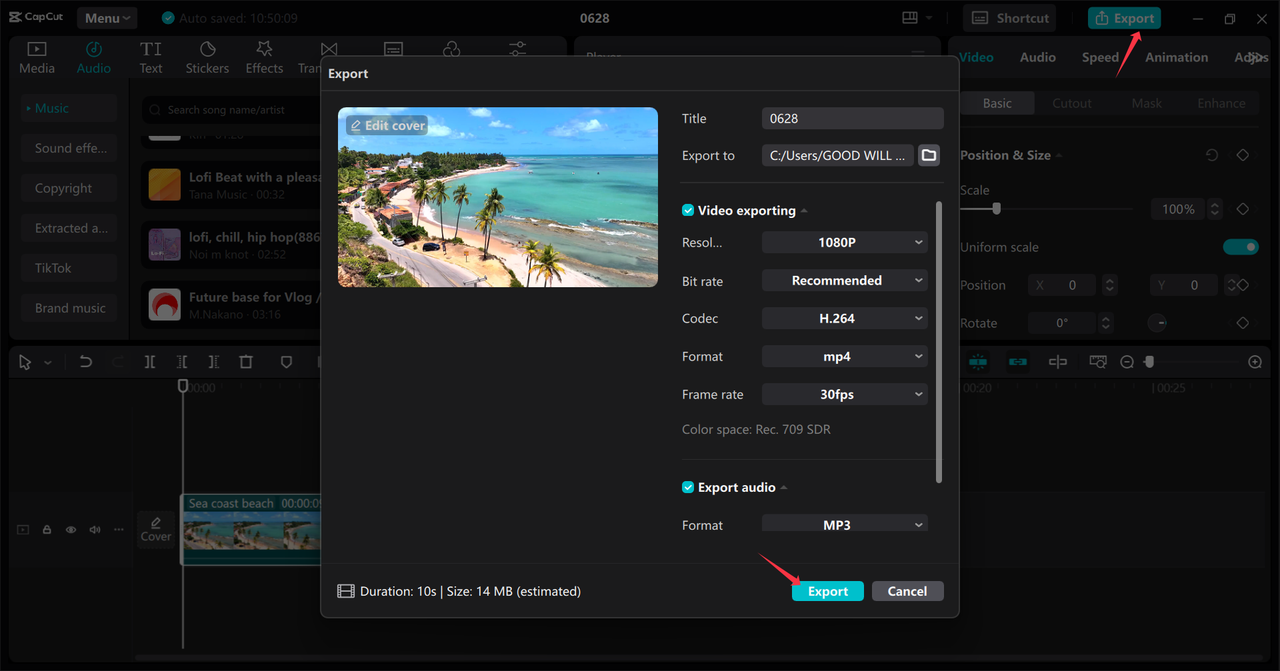Select the Basic sub-tab
Screen dimensions: 1280x671
[x=997, y=103]
